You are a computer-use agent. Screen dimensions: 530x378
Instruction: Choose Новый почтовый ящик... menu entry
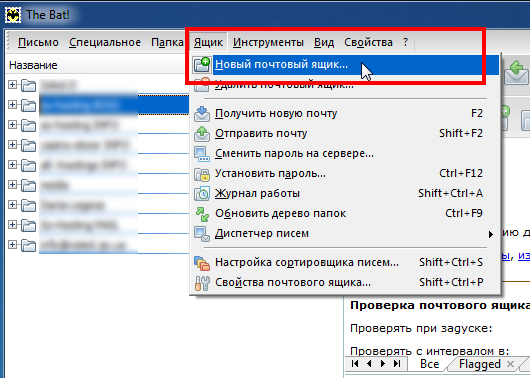pos(345,64)
